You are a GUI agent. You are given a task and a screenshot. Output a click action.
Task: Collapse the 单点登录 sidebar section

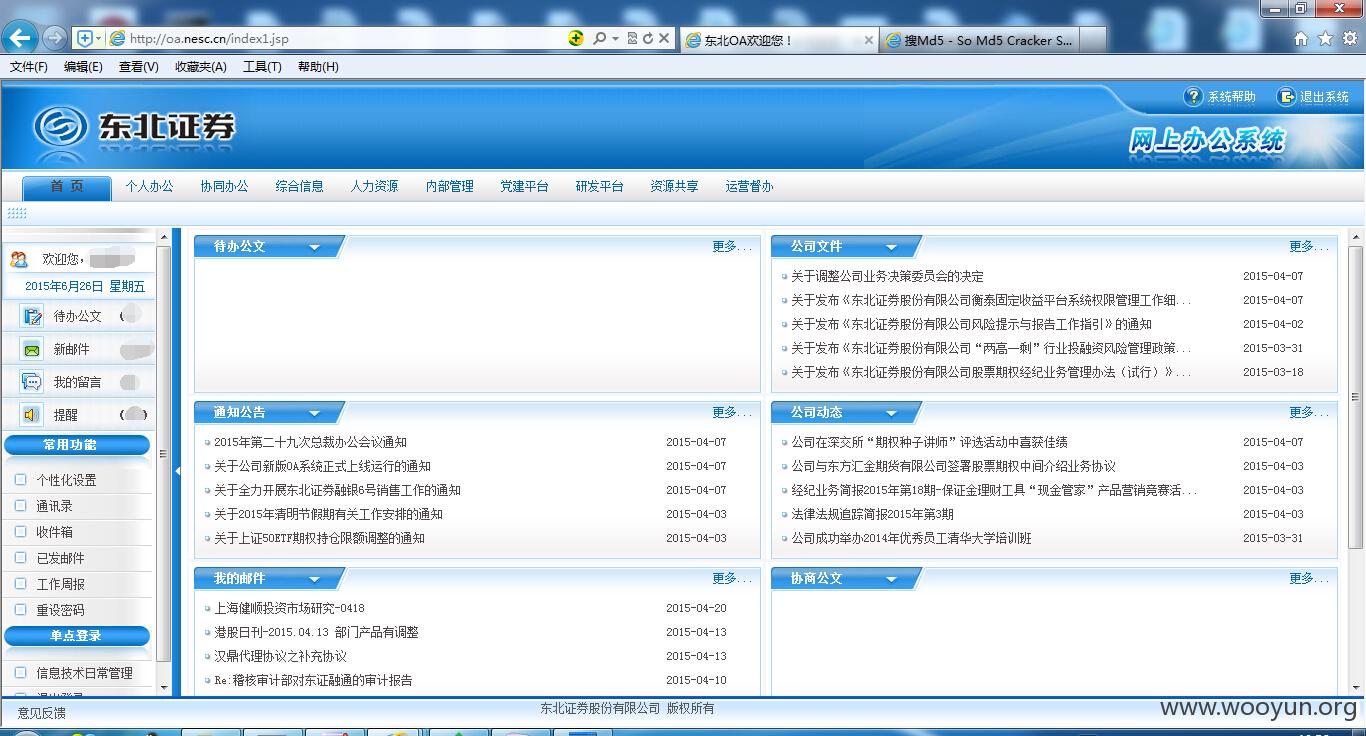[x=77, y=636]
